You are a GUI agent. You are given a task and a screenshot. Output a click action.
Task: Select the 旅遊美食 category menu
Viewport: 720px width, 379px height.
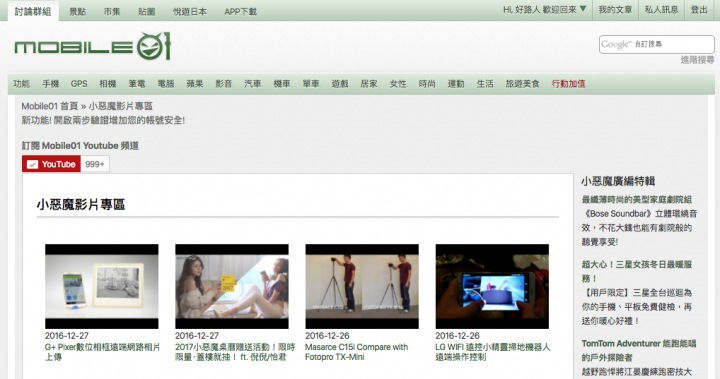pyautogui.click(x=523, y=84)
